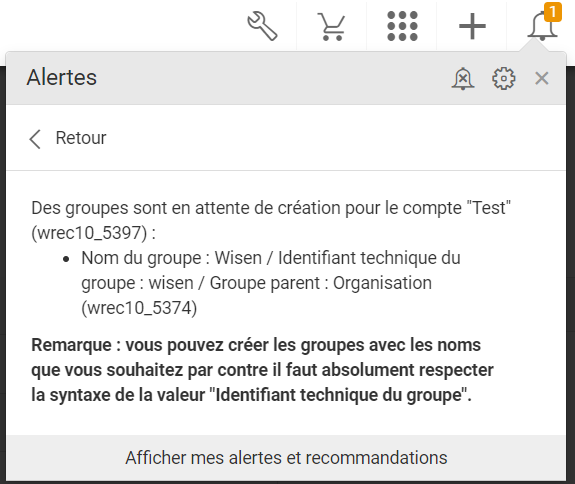This screenshot has width=575, height=484.
Task: Click the orange notification badge showing 1
Action: (553, 12)
